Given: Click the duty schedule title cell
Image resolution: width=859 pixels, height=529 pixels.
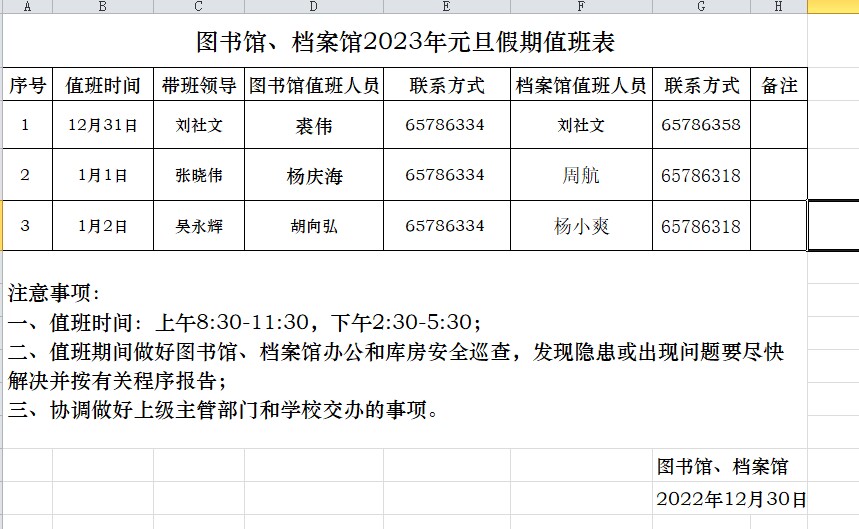Looking at the screenshot, I should click(x=404, y=43).
